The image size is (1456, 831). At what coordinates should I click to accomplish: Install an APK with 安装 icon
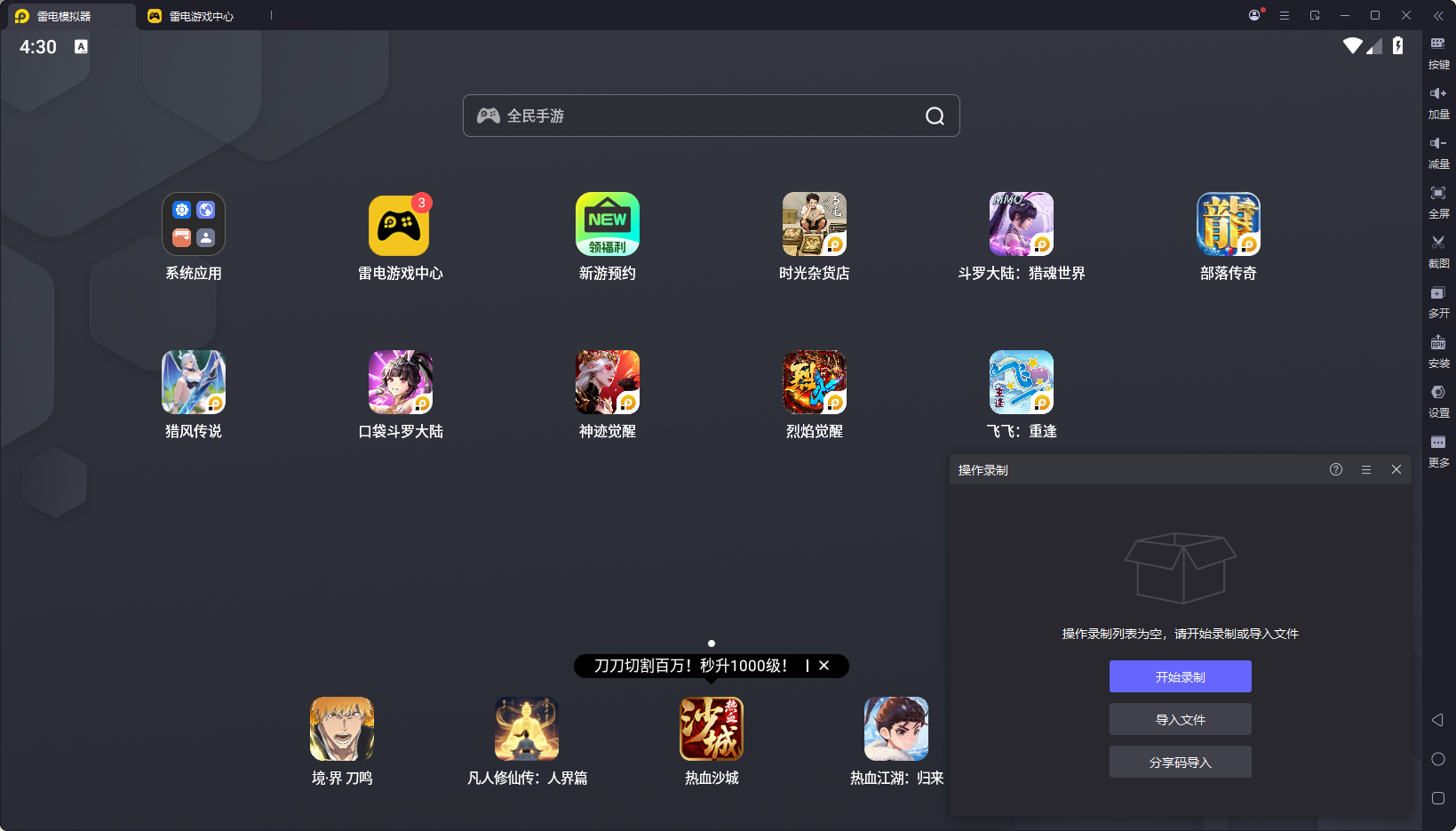click(x=1438, y=351)
